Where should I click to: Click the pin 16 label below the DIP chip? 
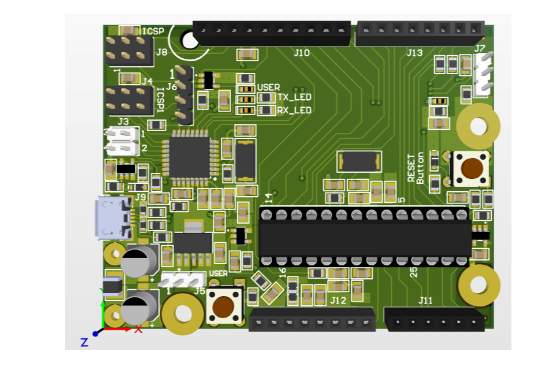click(282, 272)
